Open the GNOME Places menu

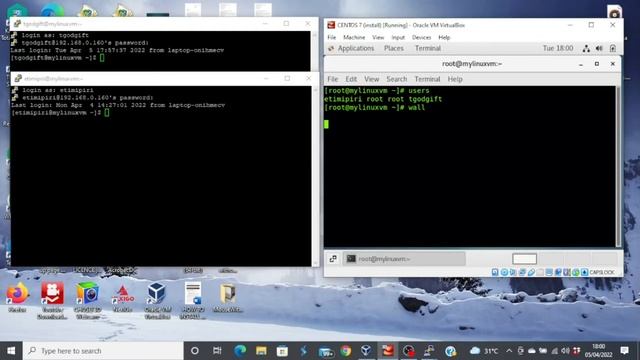click(x=393, y=48)
